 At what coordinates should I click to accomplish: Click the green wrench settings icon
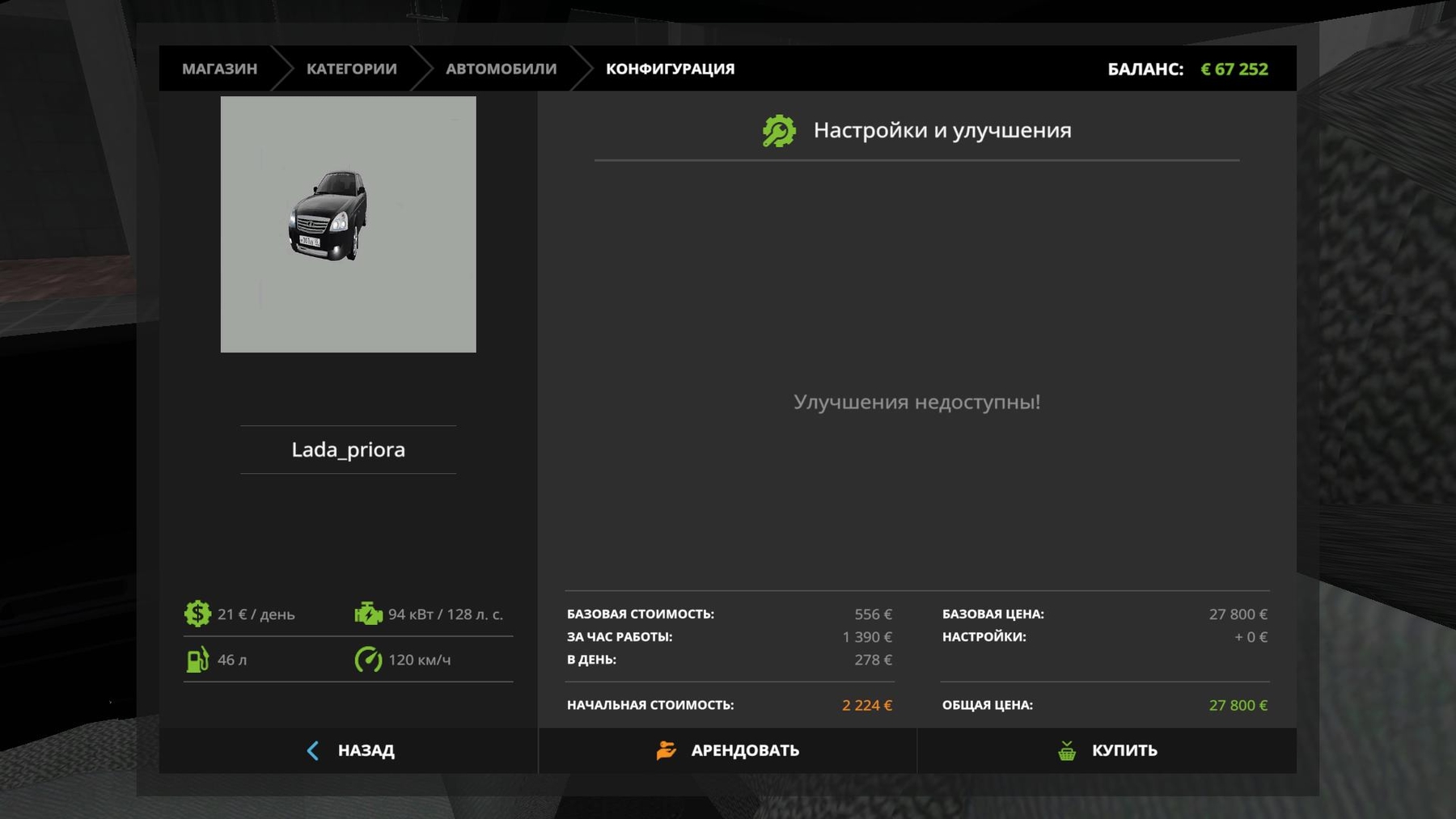click(x=779, y=131)
